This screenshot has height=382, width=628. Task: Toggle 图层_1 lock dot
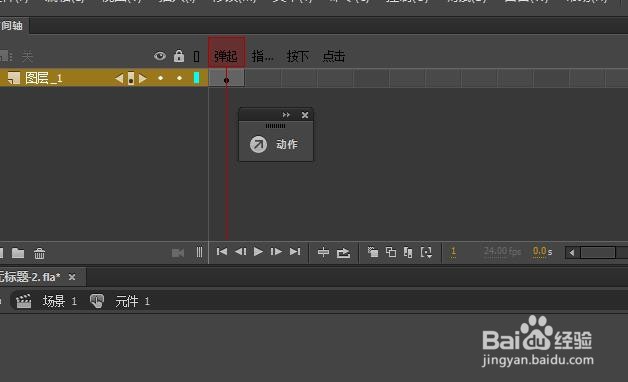pos(179,78)
